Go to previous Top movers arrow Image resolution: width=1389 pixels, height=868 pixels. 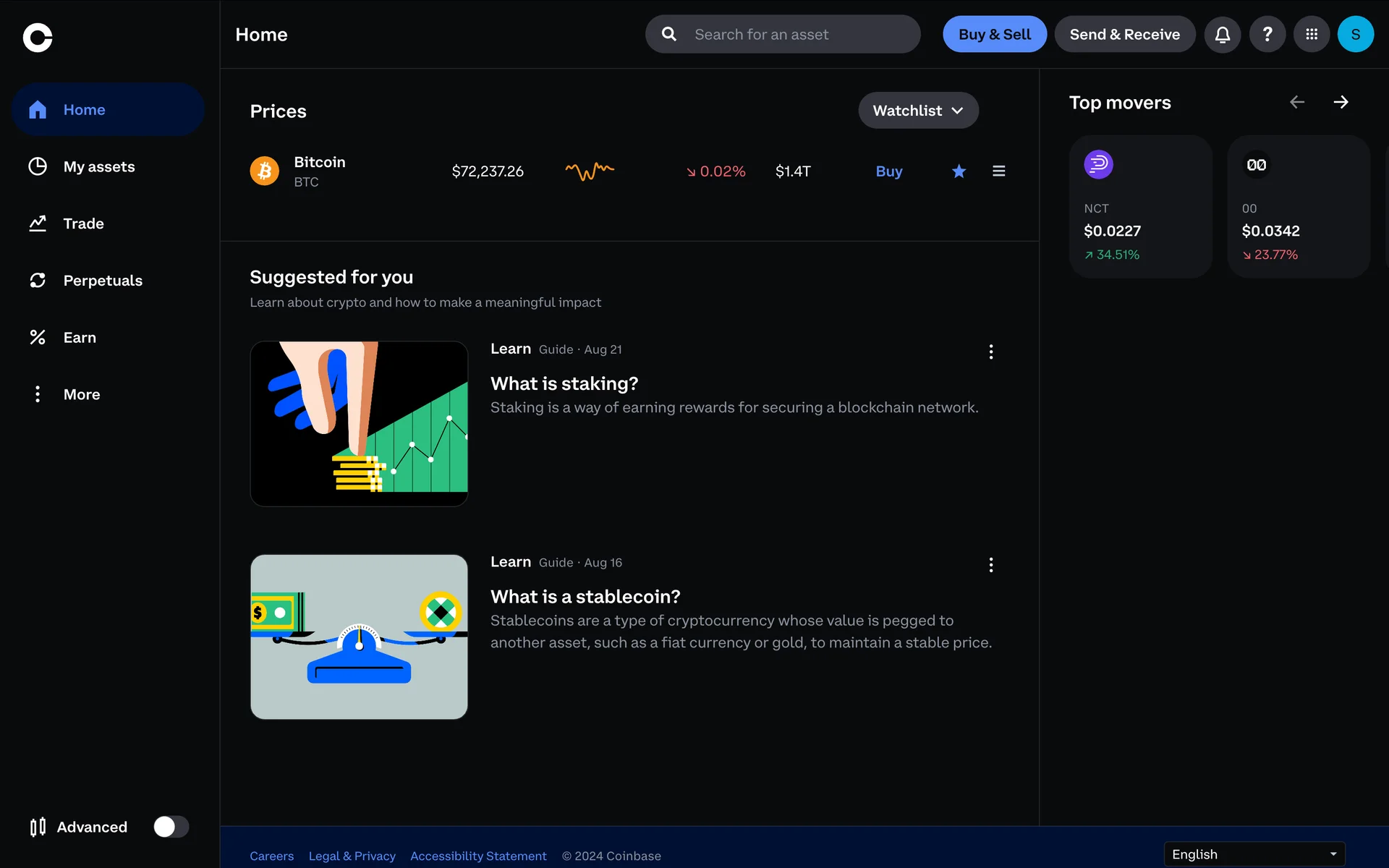point(1297,102)
